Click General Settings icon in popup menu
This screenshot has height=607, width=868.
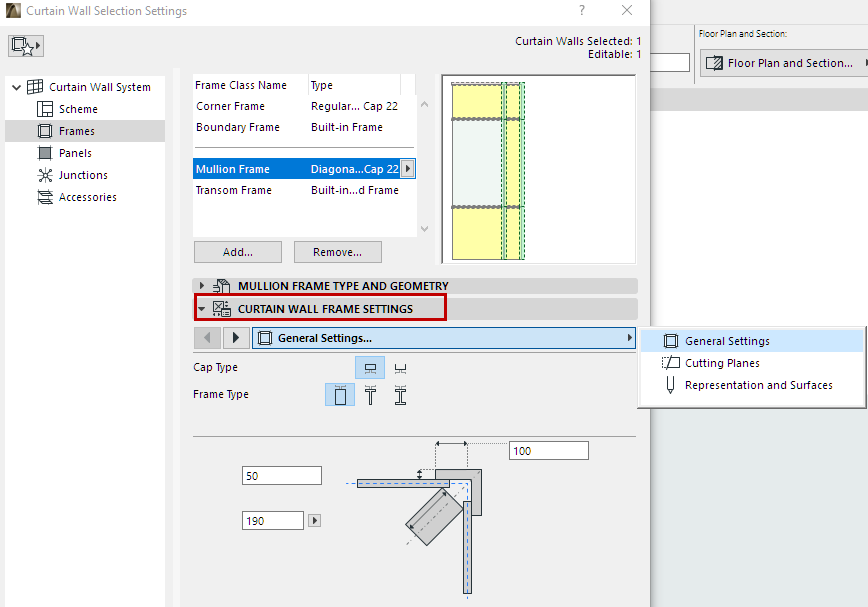[670, 341]
